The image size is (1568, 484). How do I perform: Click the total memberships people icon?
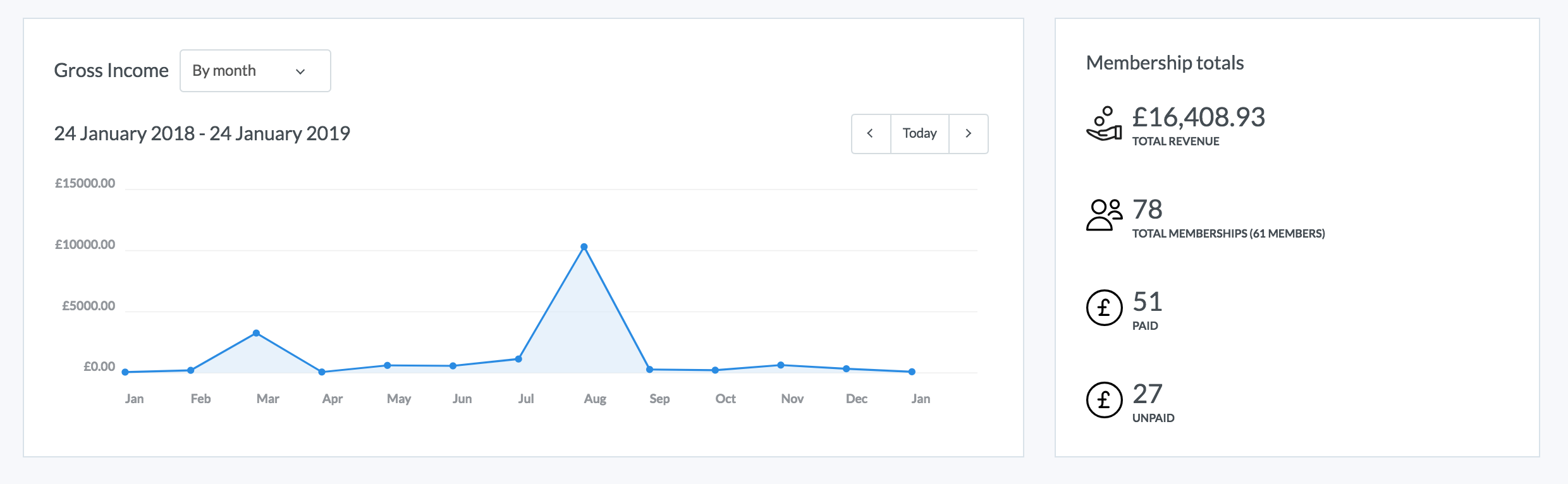tap(1104, 215)
